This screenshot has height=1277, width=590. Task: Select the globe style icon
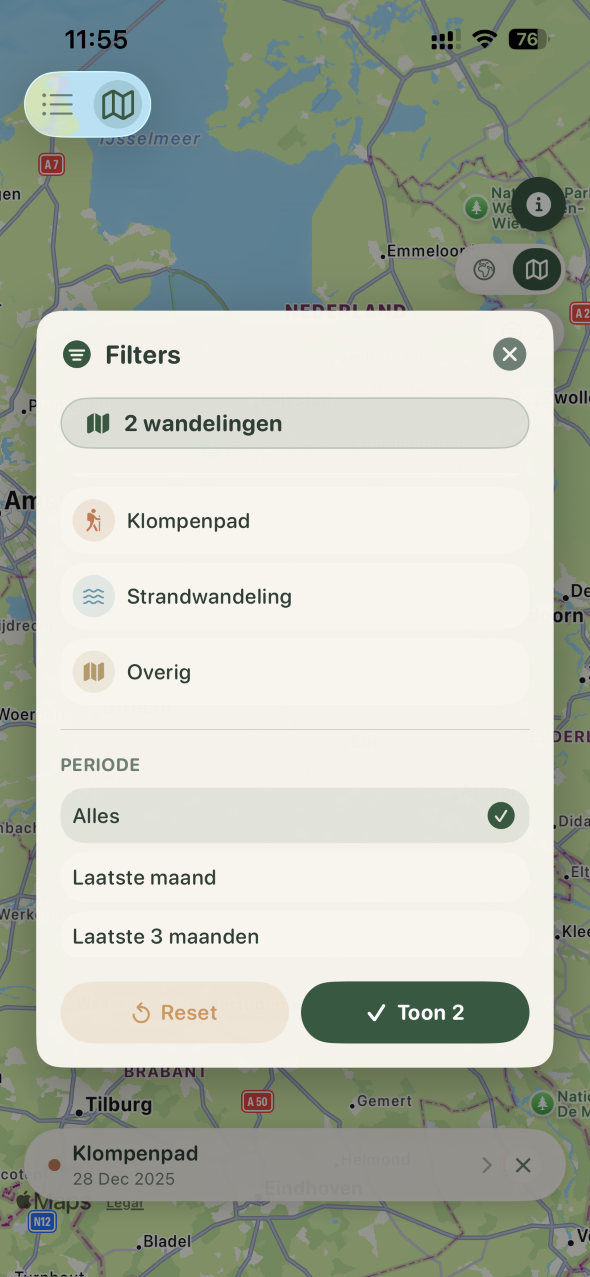pos(484,269)
